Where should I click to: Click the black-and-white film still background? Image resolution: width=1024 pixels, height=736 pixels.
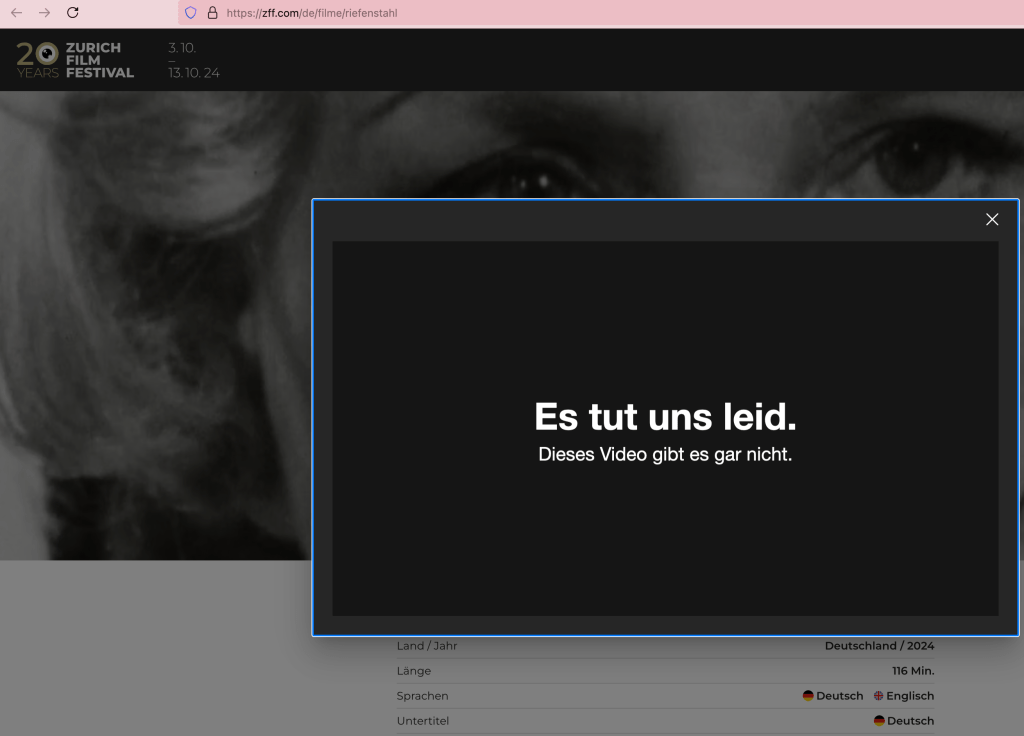point(150,330)
